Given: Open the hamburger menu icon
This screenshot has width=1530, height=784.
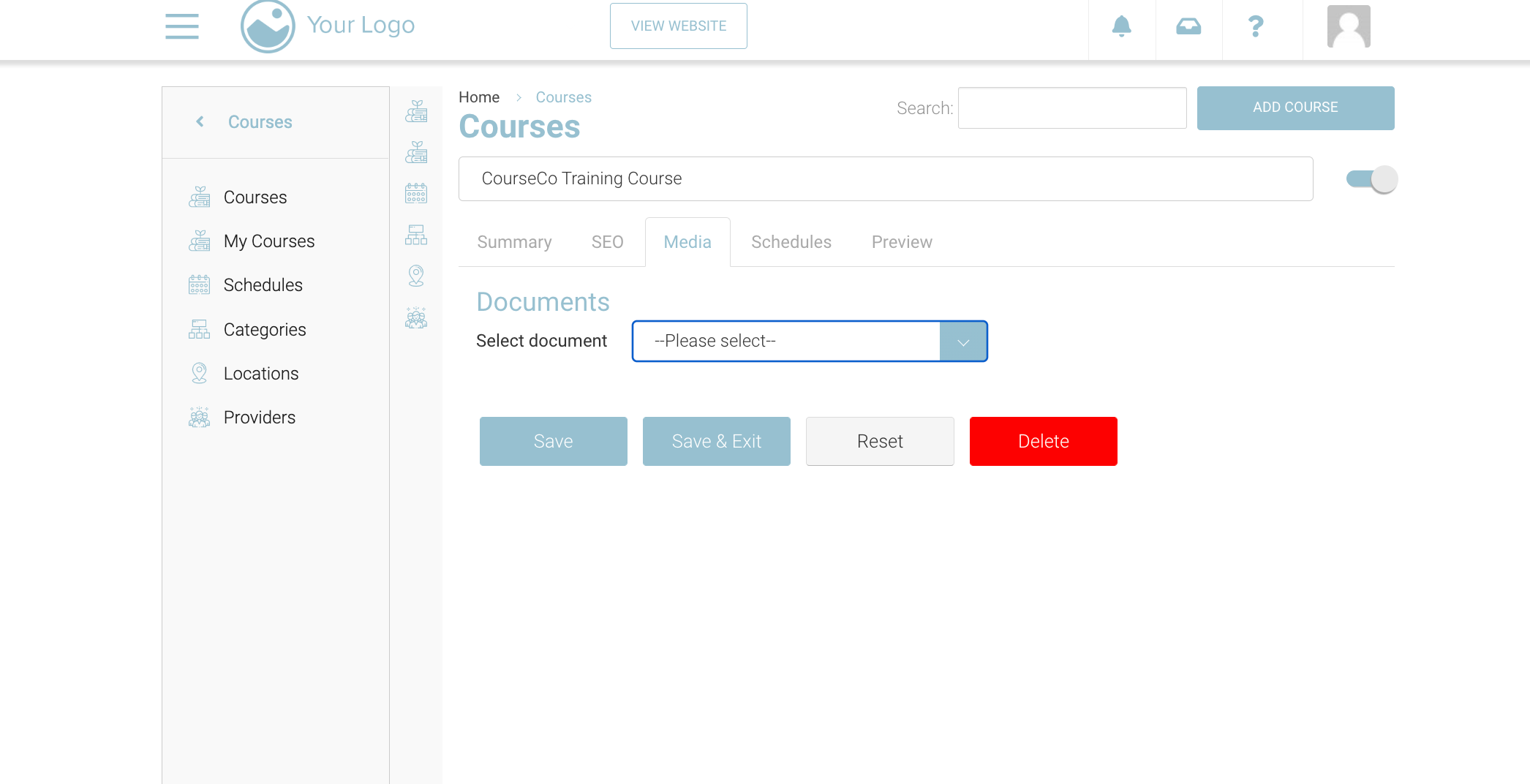Looking at the screenshot, I should 182,26.
